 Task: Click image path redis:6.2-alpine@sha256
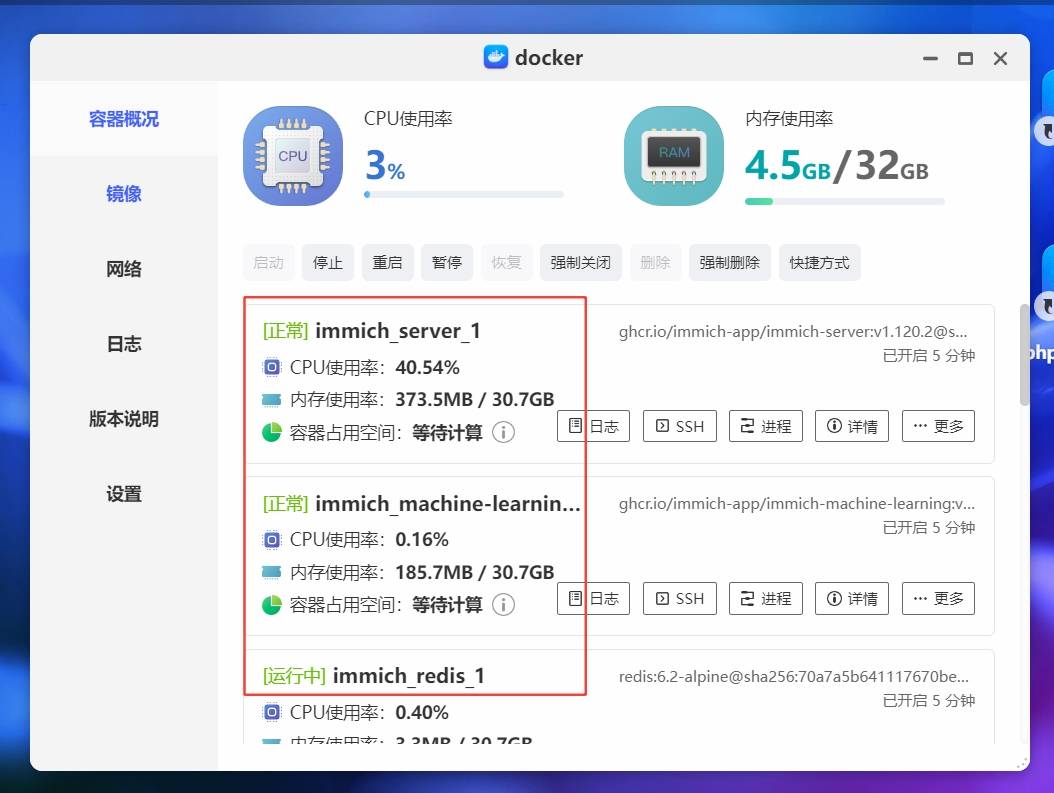coord(794,676)
